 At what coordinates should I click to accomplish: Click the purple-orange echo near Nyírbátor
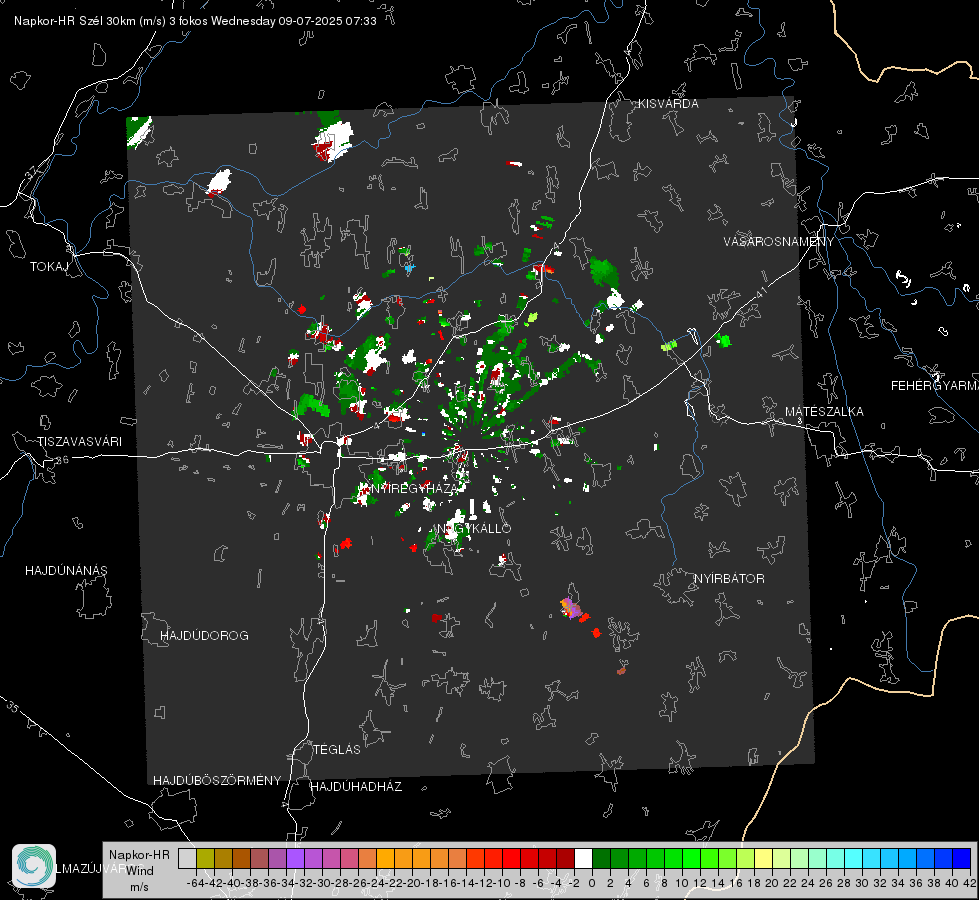pyautogui.click(x=571, y=608)
